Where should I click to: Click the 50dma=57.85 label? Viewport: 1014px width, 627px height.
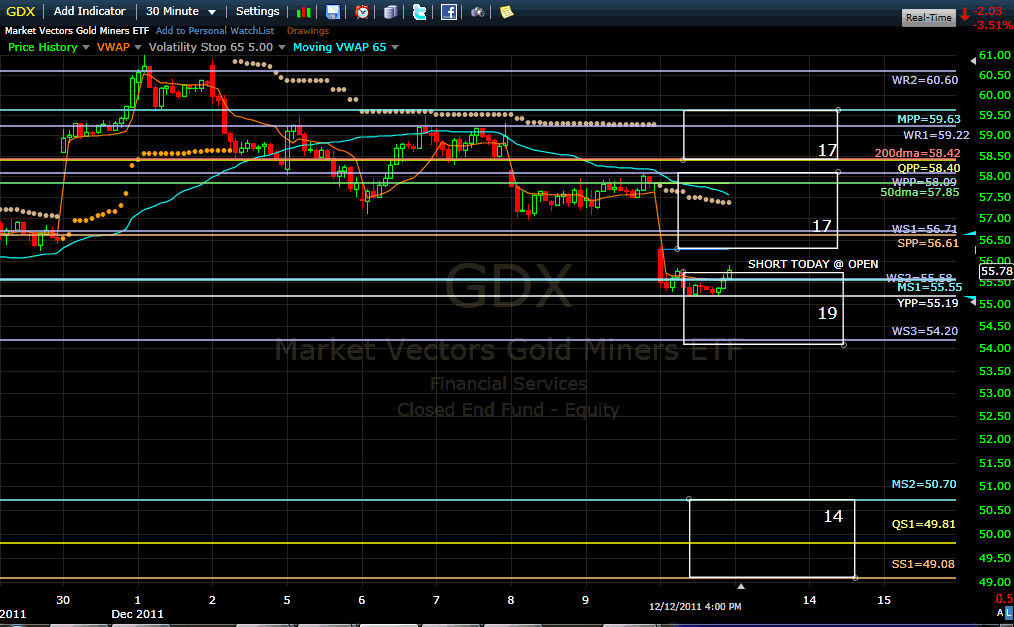tap(920, 192)
